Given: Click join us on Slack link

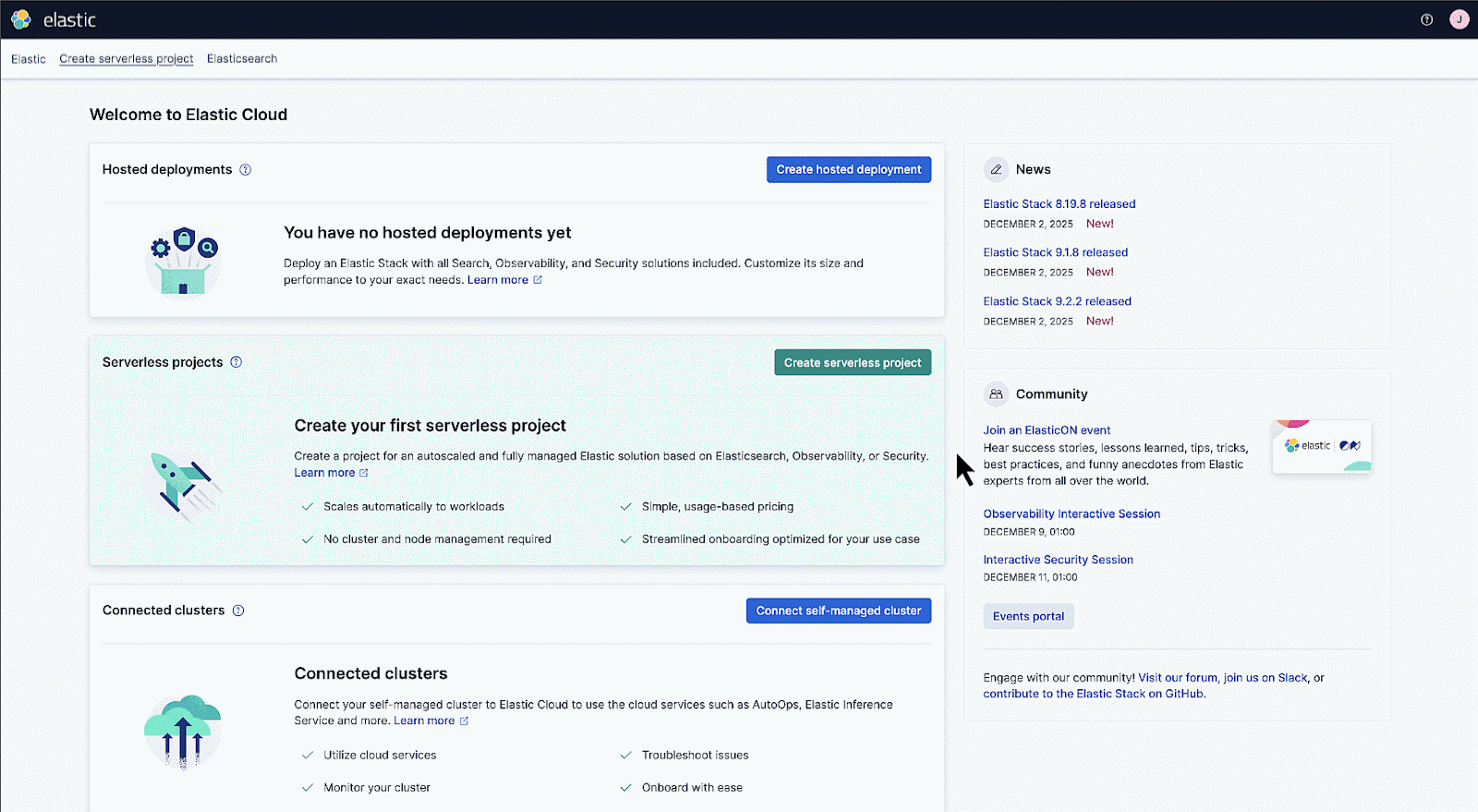Looking at the screenshot, I should click(1266, 678).
